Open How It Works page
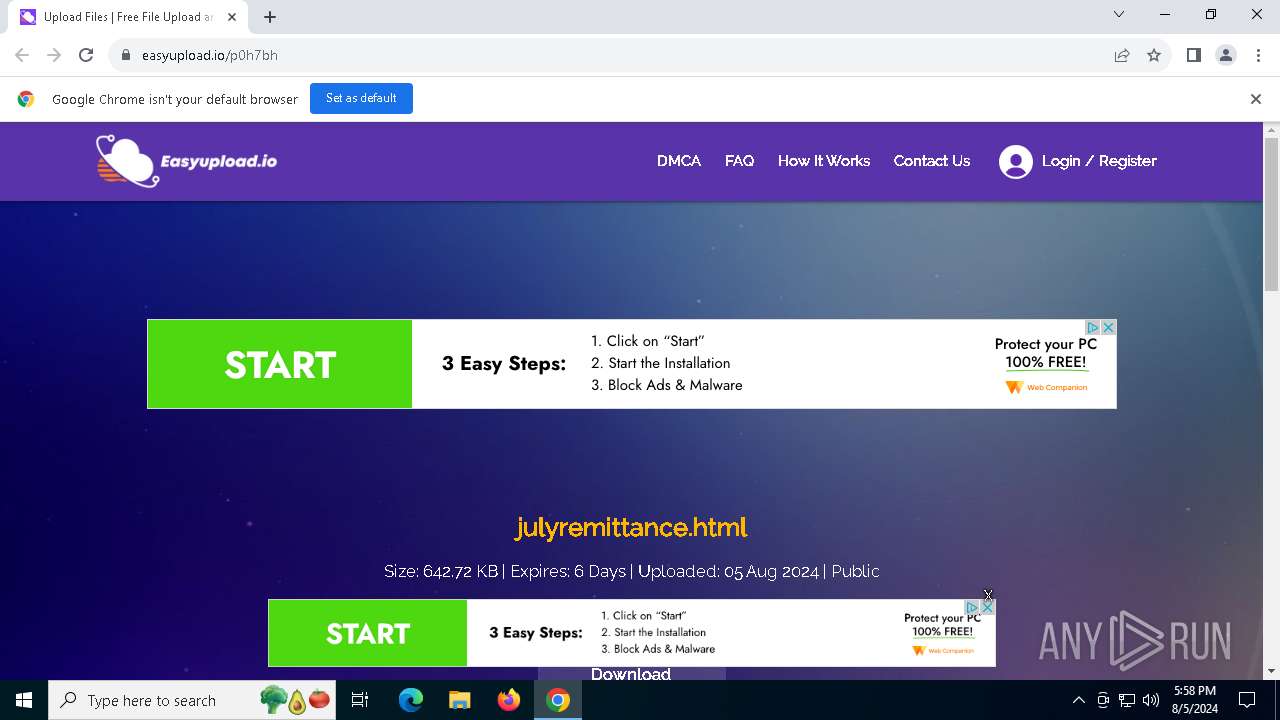The image size is (1280, 720). pos(824,161)
